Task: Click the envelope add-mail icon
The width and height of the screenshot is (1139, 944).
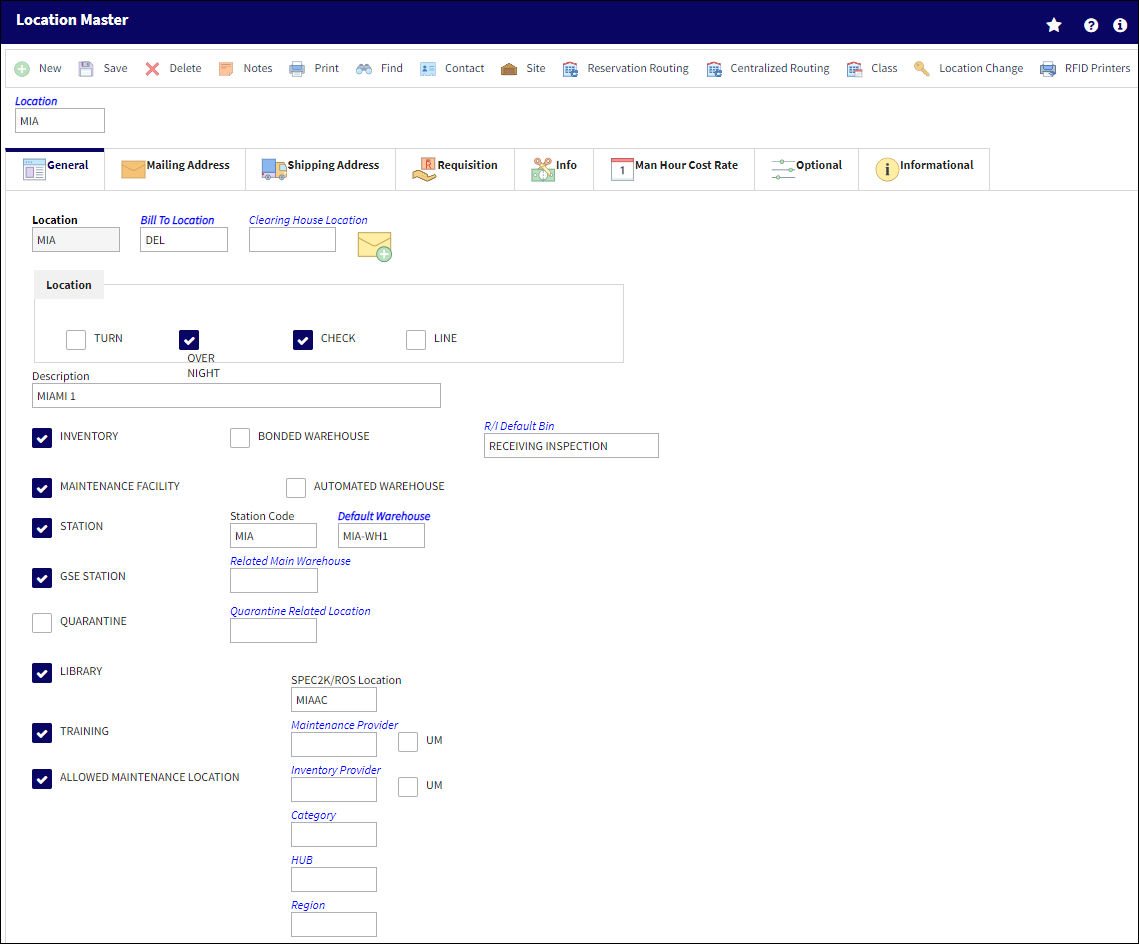Action: 375,246
